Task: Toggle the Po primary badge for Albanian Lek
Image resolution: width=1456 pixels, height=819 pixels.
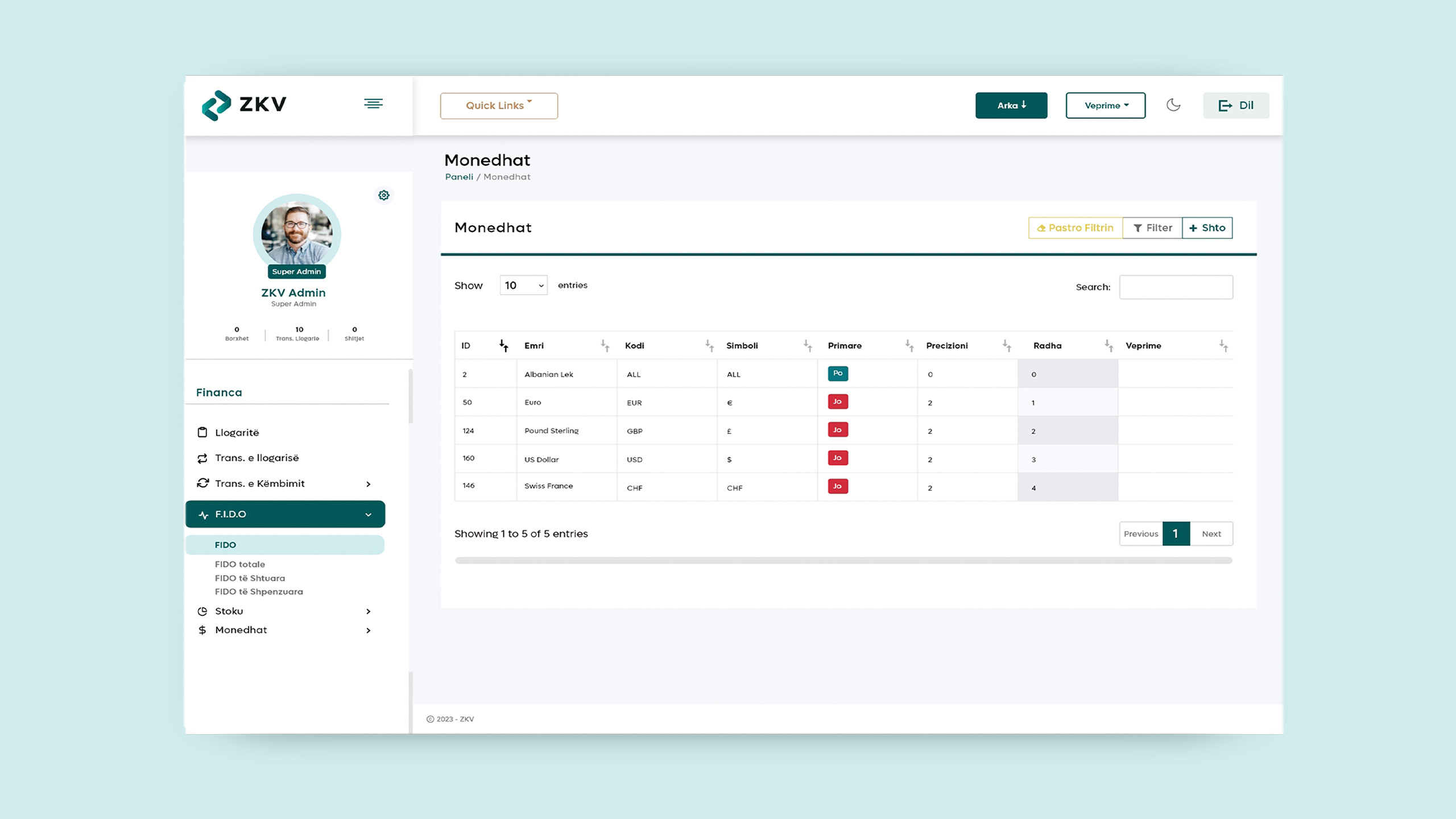Action: click(838, 374)
